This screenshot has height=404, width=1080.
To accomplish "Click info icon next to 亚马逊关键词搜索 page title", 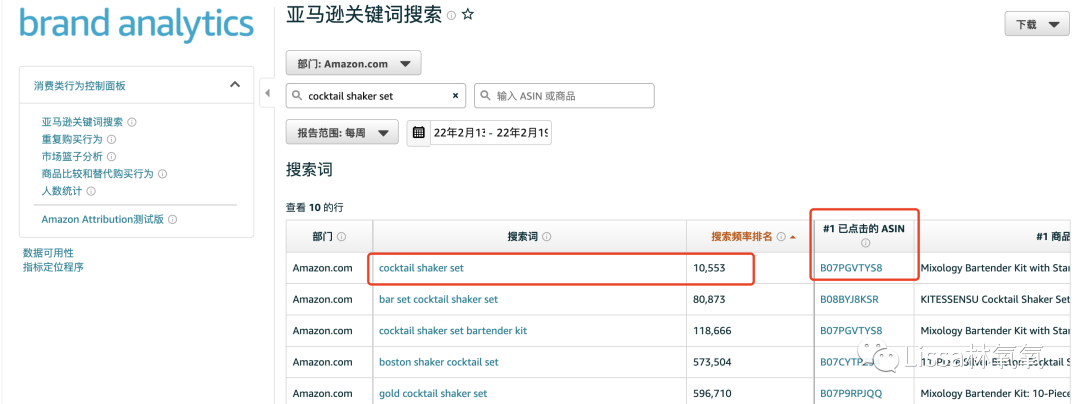I will (x=451, y=16).
